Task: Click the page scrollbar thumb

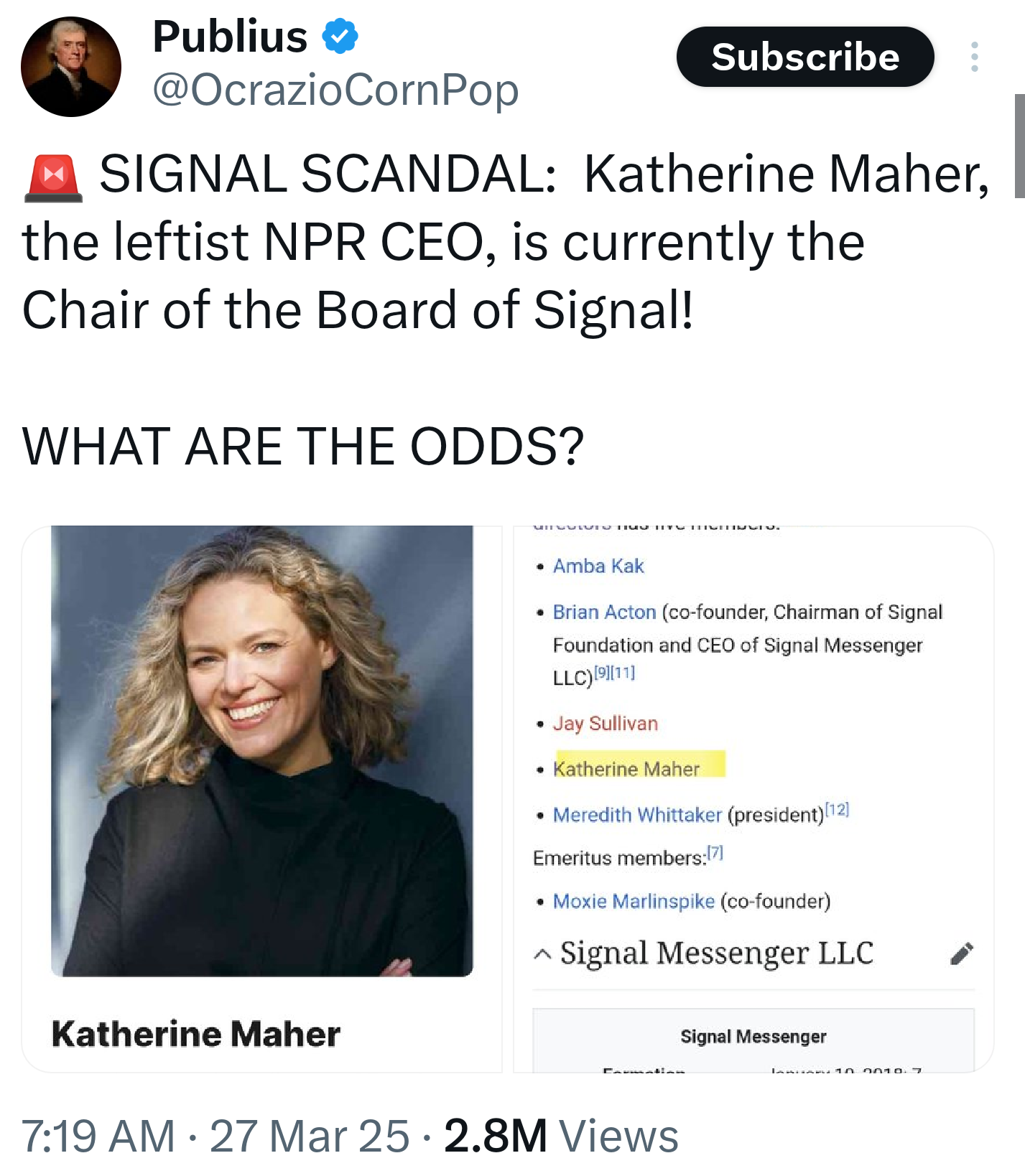Action: click(1019, 146)
